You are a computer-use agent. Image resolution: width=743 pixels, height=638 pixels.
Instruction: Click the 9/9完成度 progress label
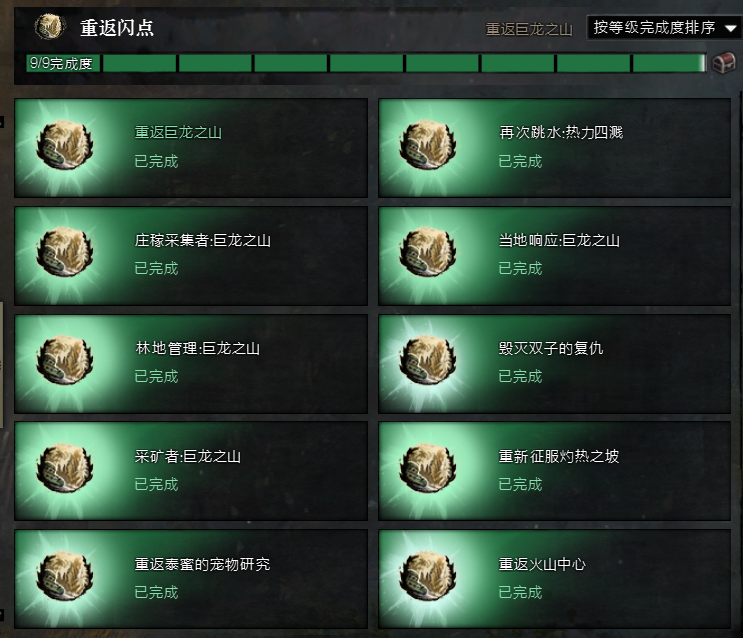pos(61,63)
